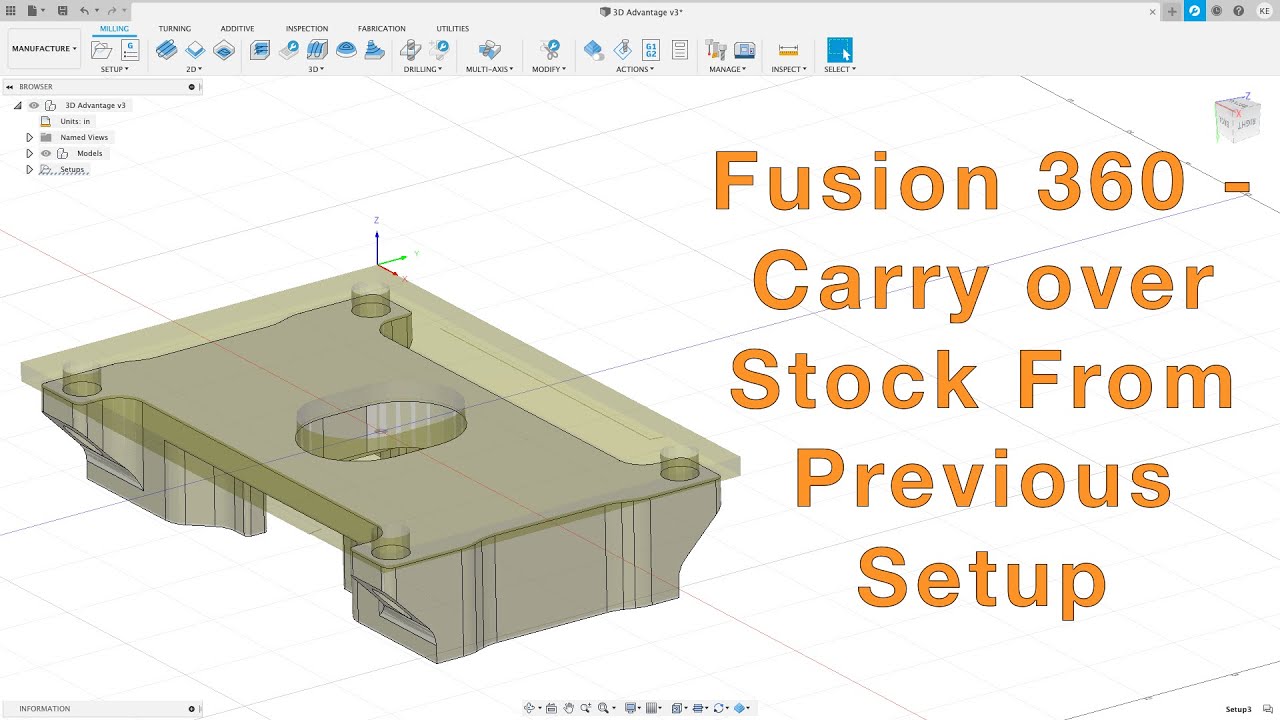Select the 2D Adaptive Clearing tool
Screen dimensions: 1280x720
pyautogui.click(x=167, y=49)
